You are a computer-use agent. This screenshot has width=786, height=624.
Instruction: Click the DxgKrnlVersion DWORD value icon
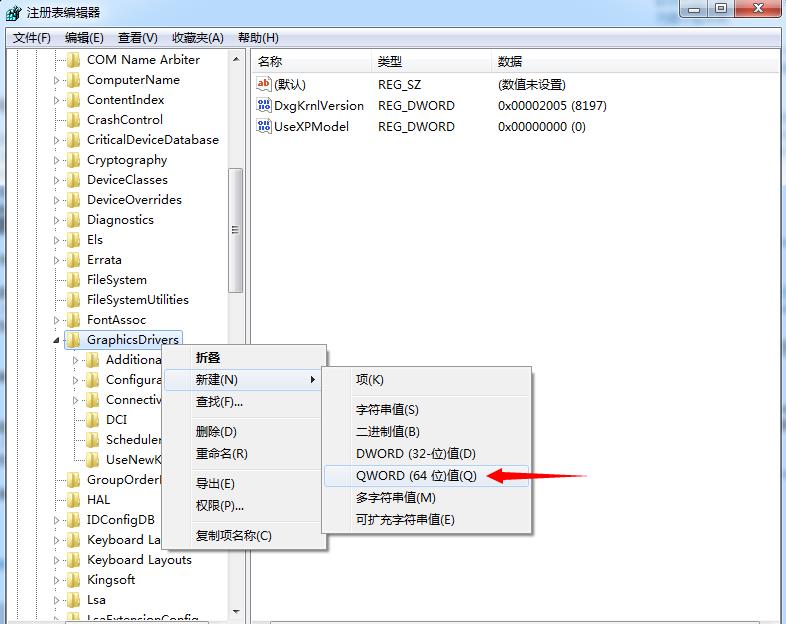click(x=264, y=105)
